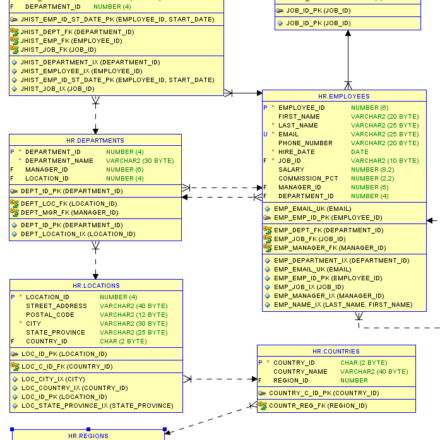Click the JHIST_DEPT_FK foreign key icon
The width and height of the screenshot is (440, 440).
tap(14, 32)
